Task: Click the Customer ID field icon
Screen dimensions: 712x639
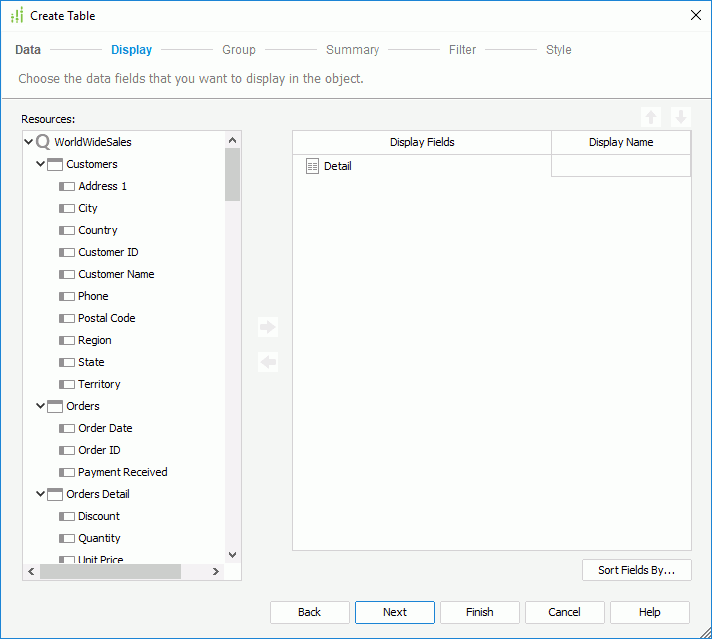Action: click(x=67, y=252)
